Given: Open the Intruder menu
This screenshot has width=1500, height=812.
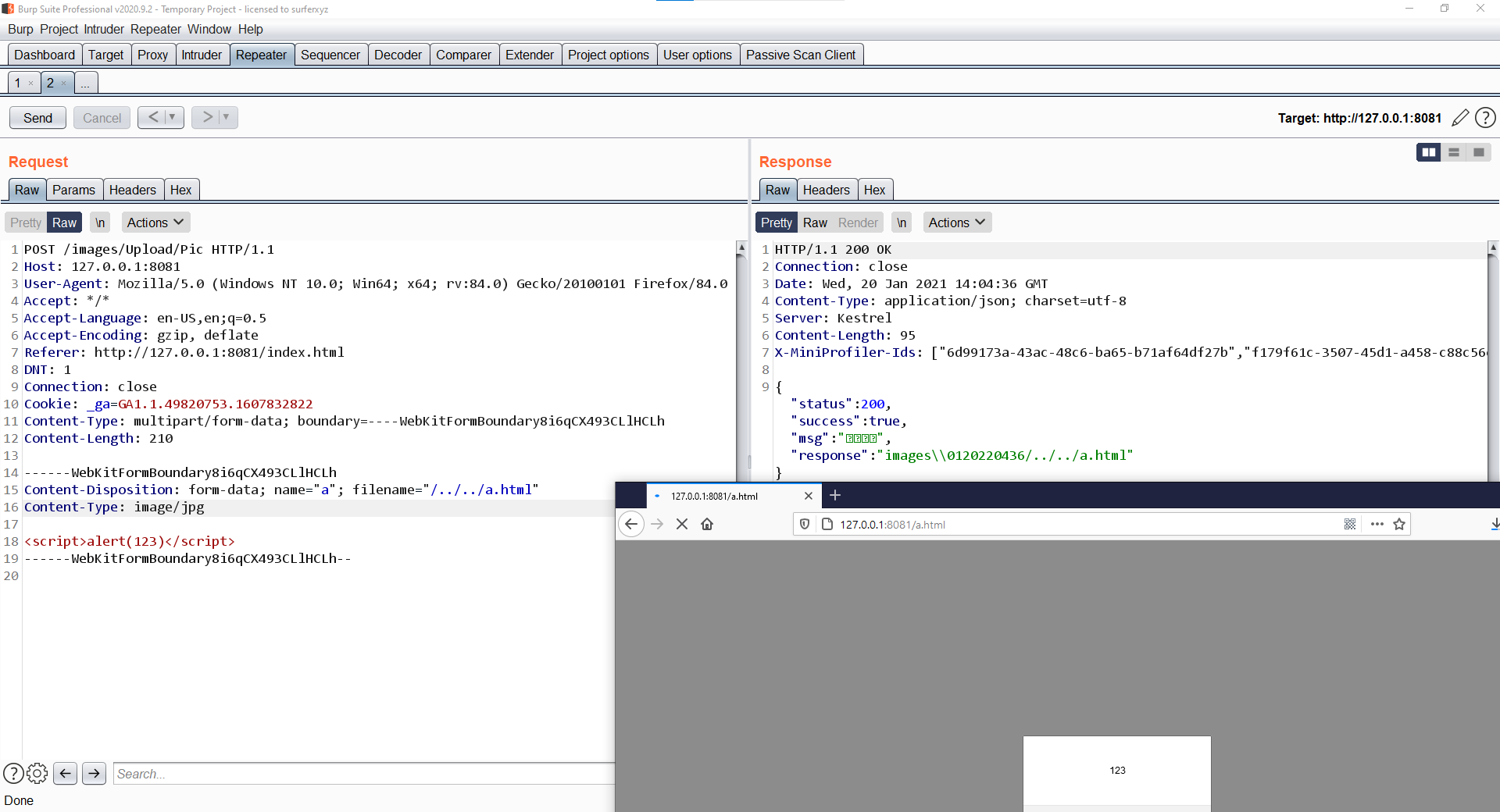Looking at the screenshot, I should tap(103, 30).
